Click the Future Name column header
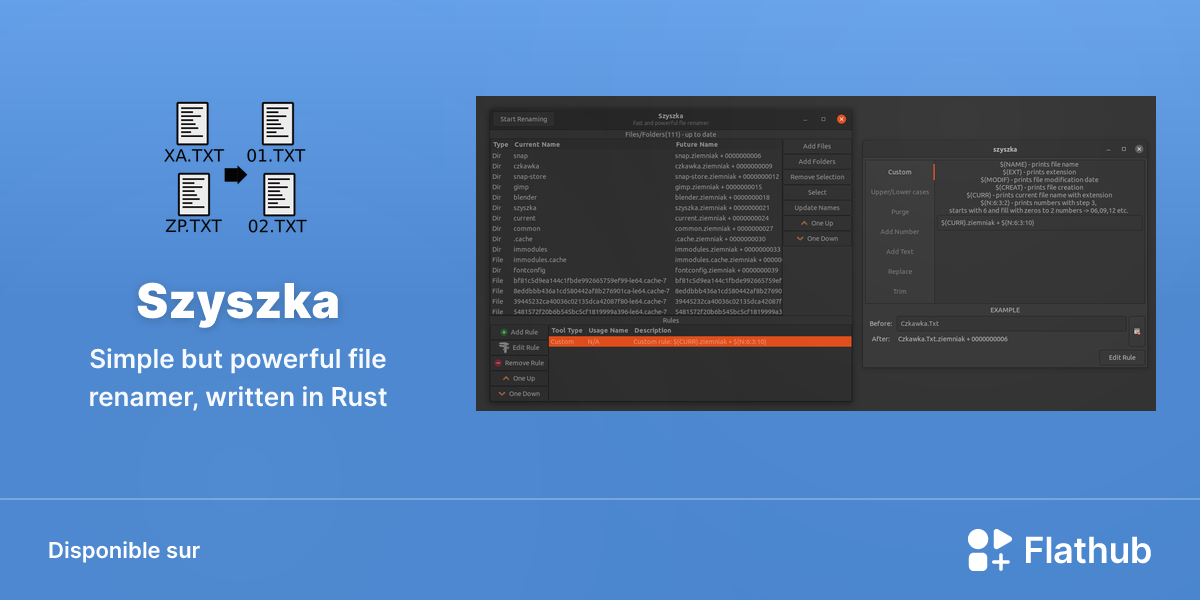Image resolution: width=1200 pixels, height=600 pixels. (x=698, y=145)
